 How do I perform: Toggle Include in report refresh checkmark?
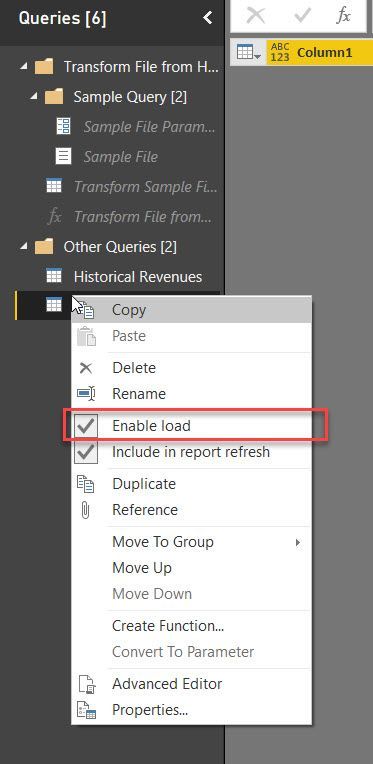click(86, 452)
